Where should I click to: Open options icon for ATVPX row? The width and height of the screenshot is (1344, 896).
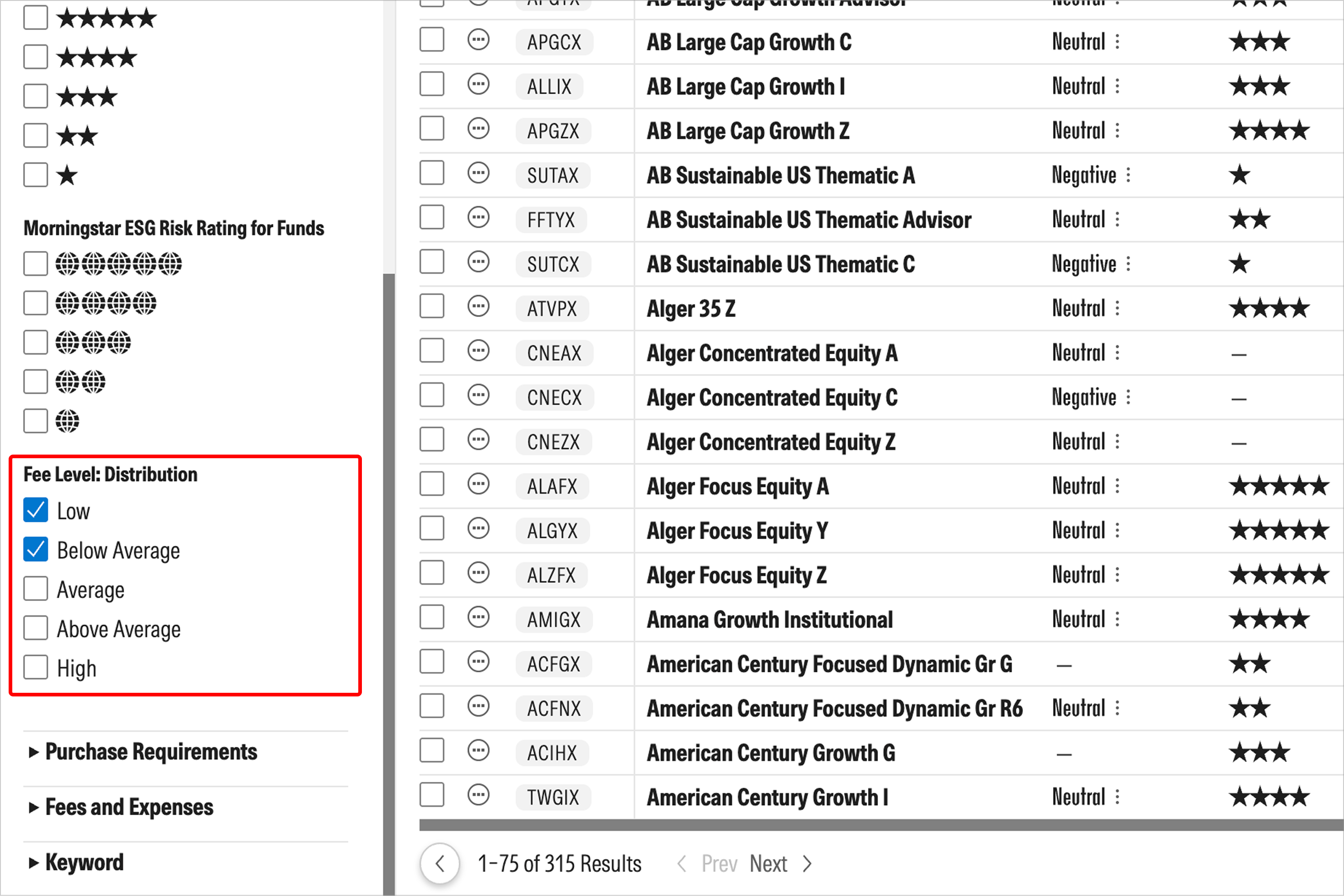pos(478,306)
